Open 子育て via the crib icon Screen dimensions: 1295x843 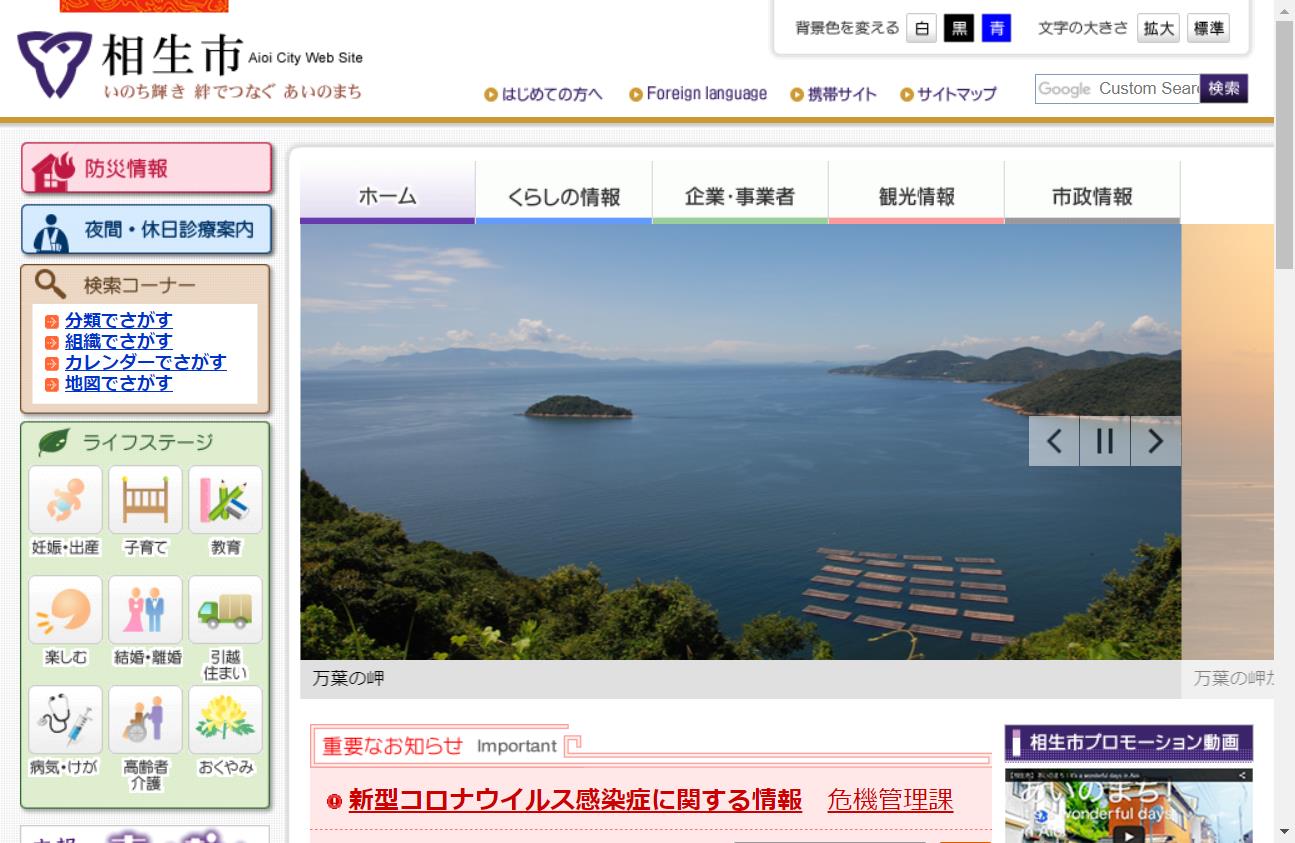point(144,500)
